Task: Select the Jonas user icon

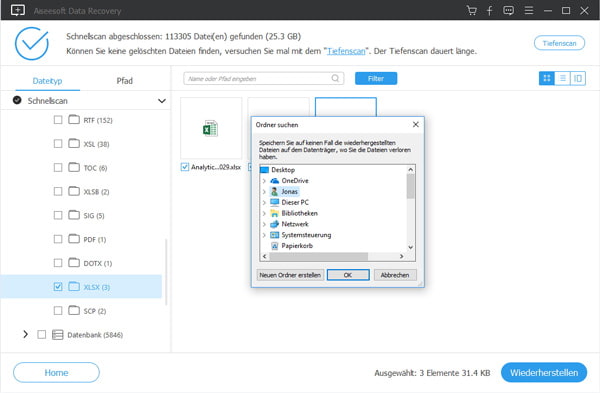Action: [274, 191]
